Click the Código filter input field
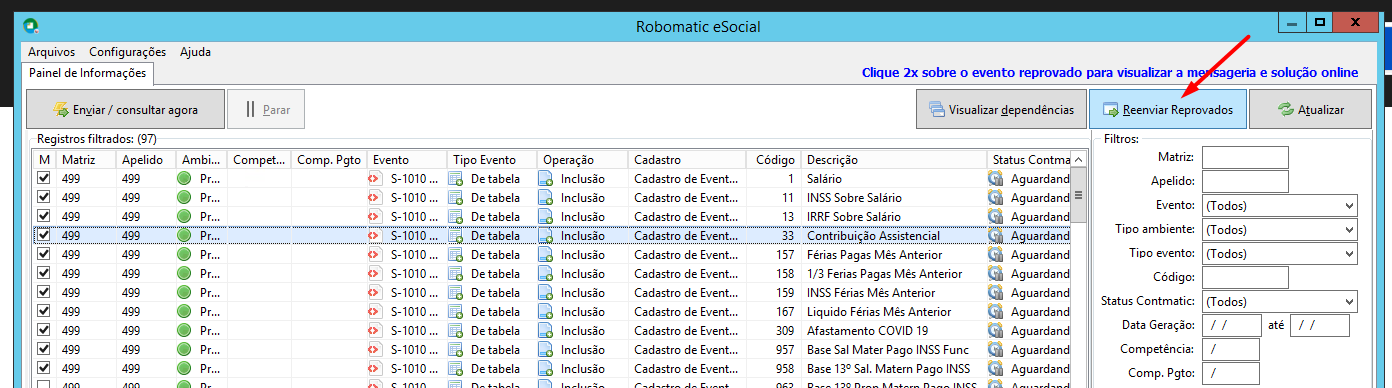 coord(1245,277)
